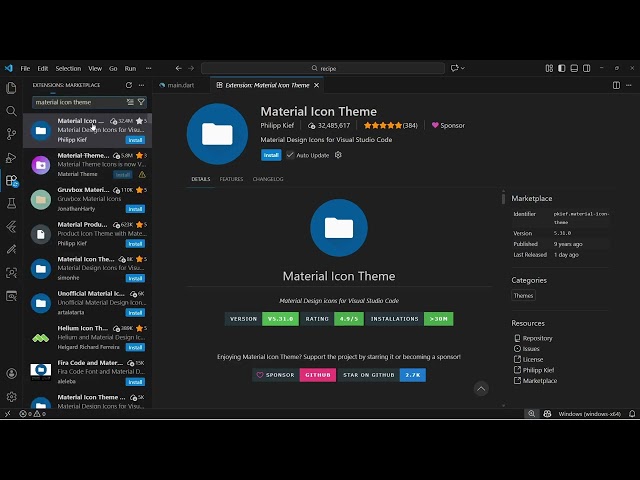Open the Explorer view in activity bar
The image size is (640, 480).
click(11, 88)
